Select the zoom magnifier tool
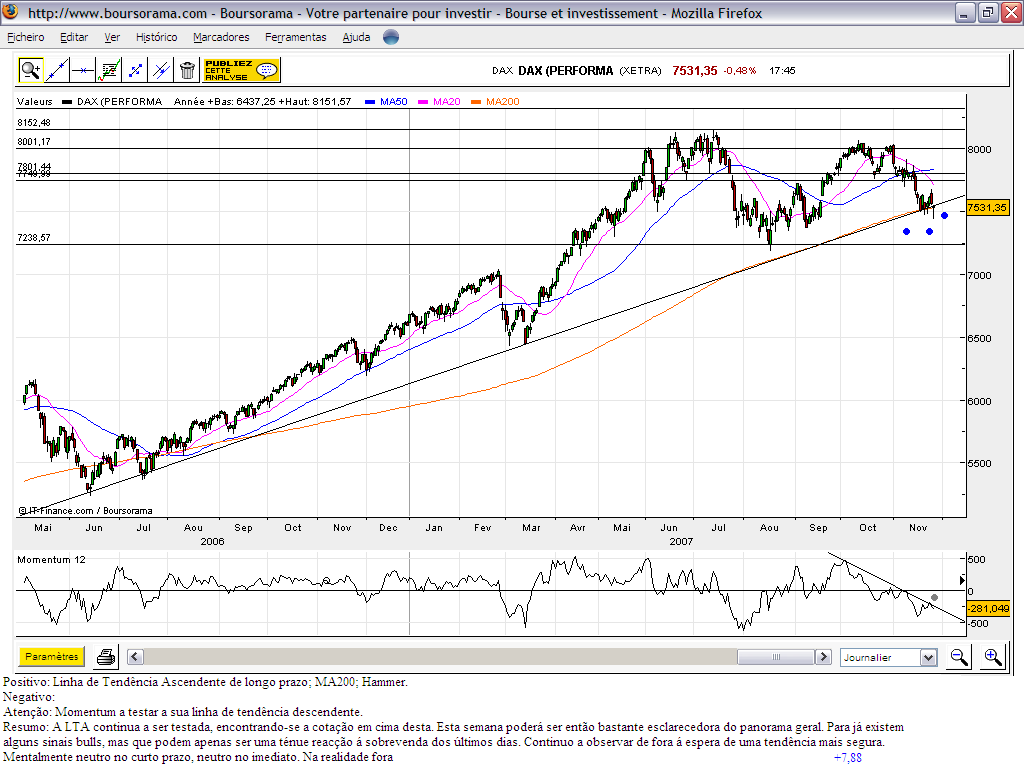The image size is (1024, 768). 31,70
